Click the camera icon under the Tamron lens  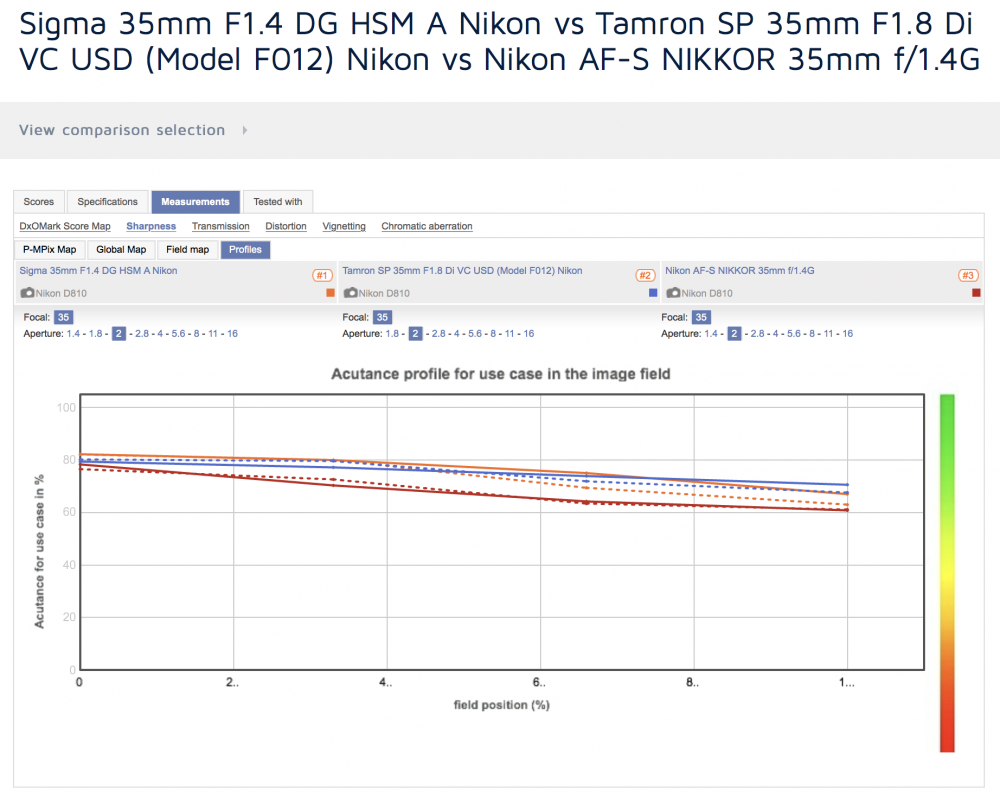[x=350, y=293]
